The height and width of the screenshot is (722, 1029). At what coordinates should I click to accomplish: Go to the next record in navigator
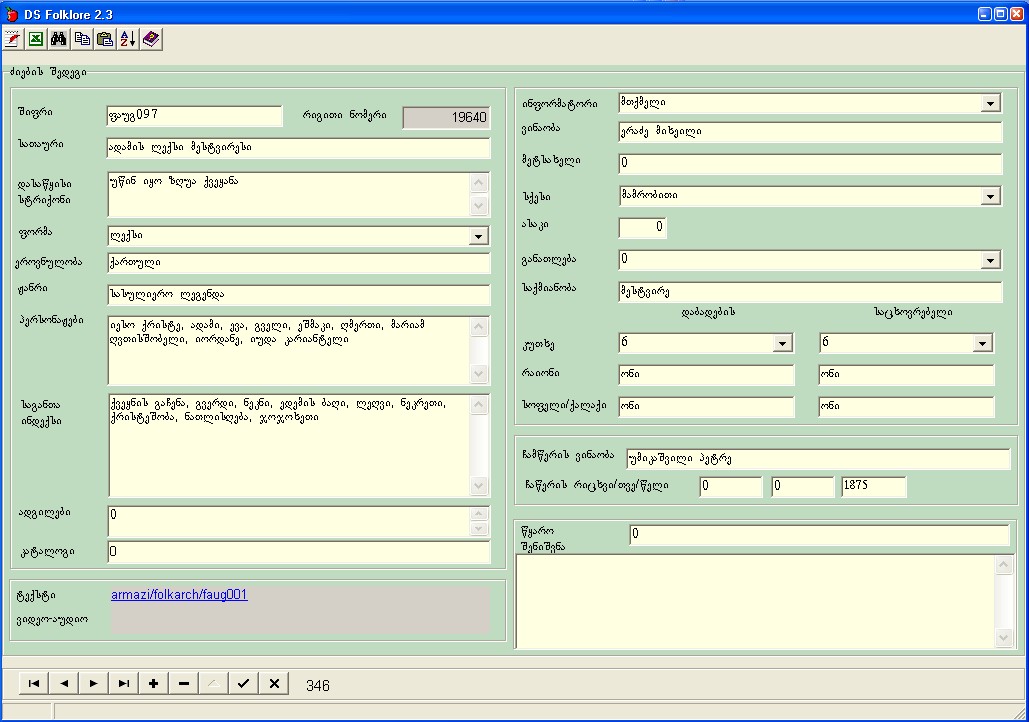pos(94,683)
